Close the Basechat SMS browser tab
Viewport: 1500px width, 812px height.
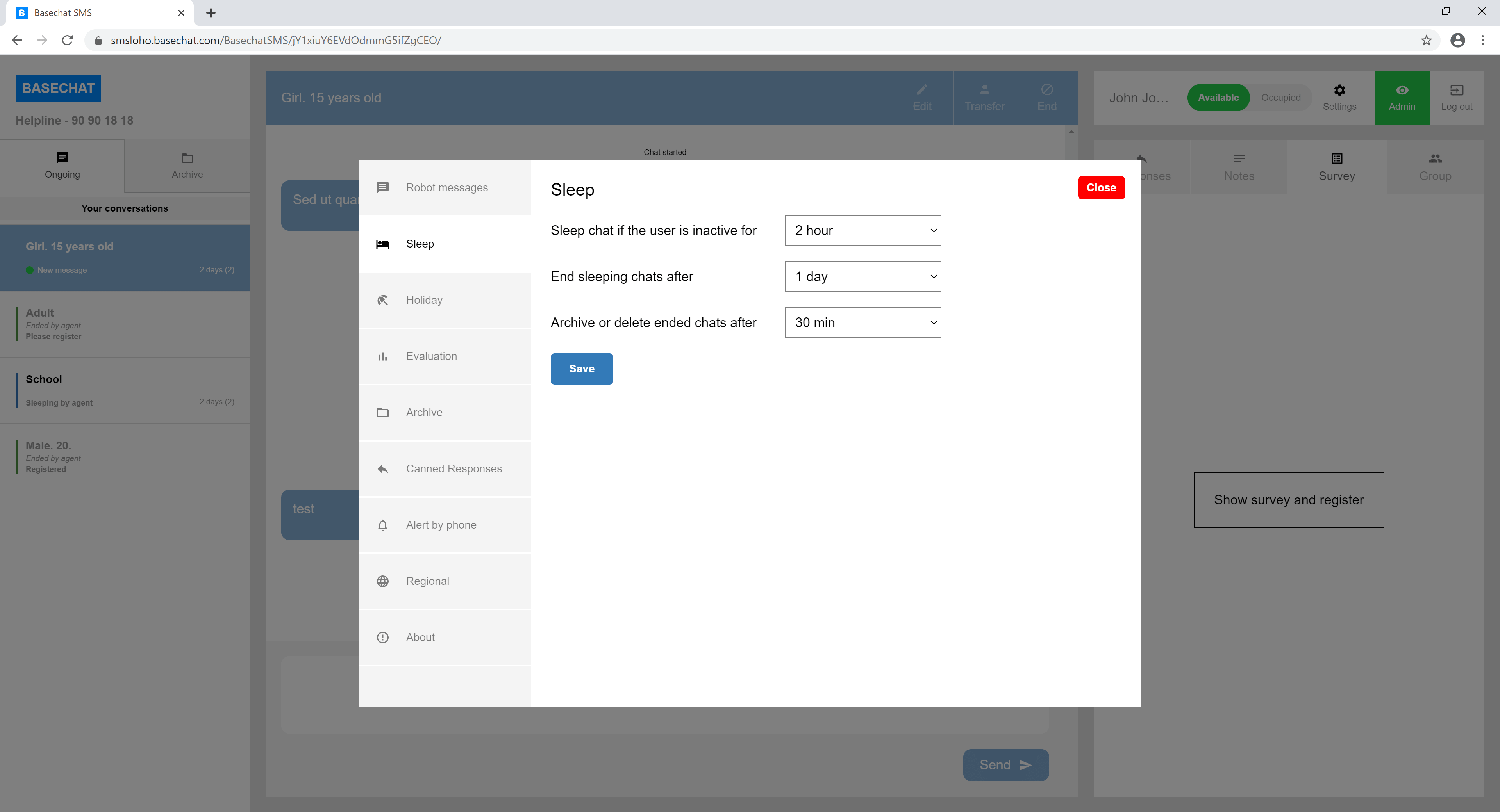[x=181, y=13]
